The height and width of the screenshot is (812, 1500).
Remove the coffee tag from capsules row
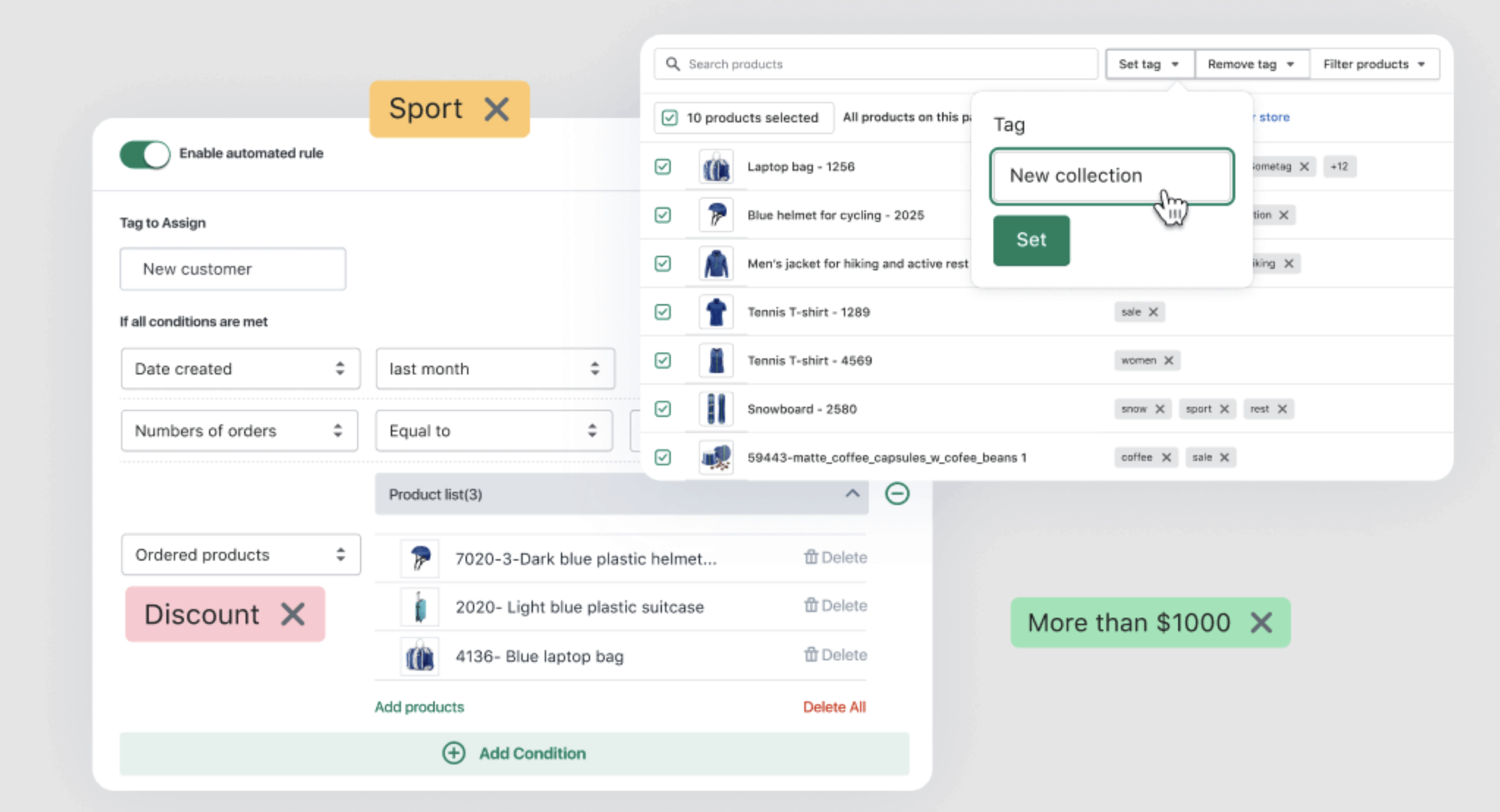click(1166, 457)
